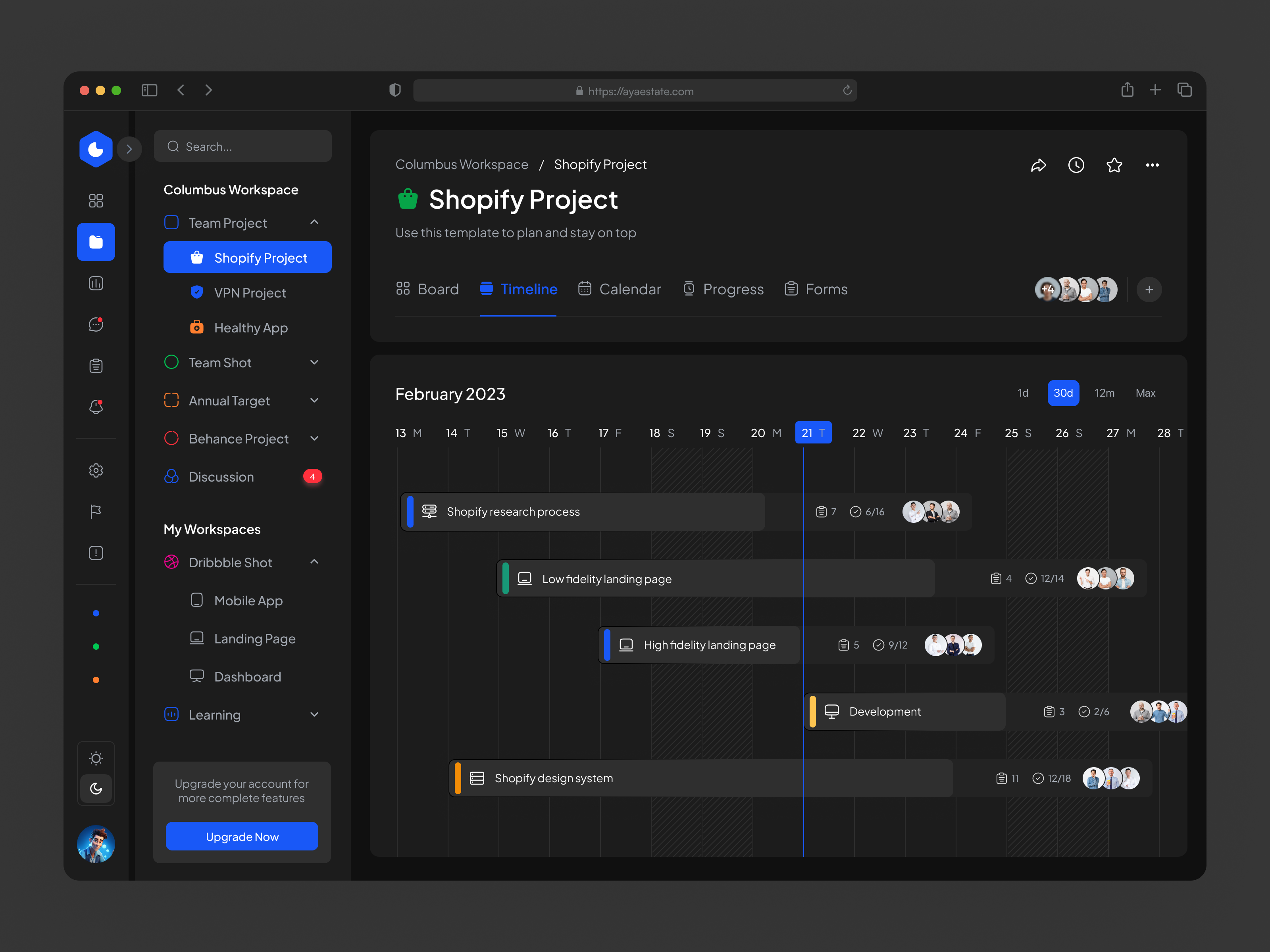Open the Board tab

click(x=428, y=289)
